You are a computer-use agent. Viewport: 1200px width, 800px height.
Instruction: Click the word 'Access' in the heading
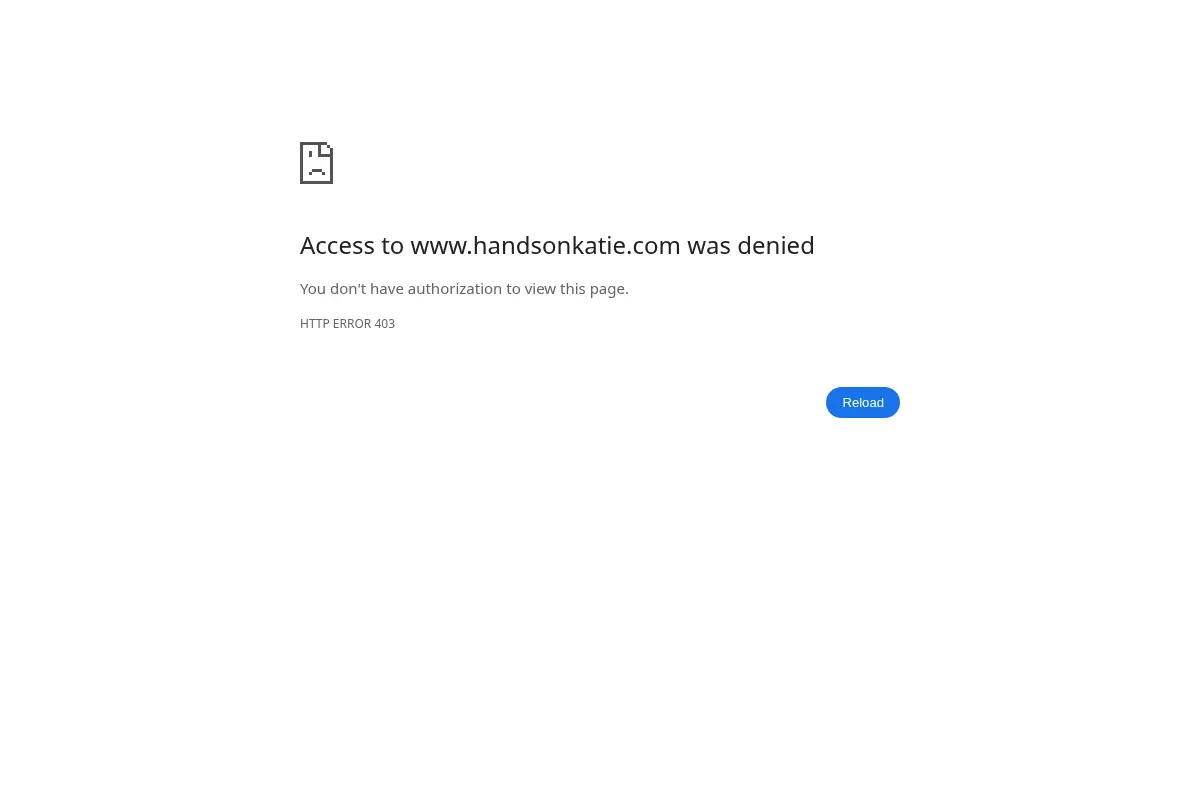(338, 245)
